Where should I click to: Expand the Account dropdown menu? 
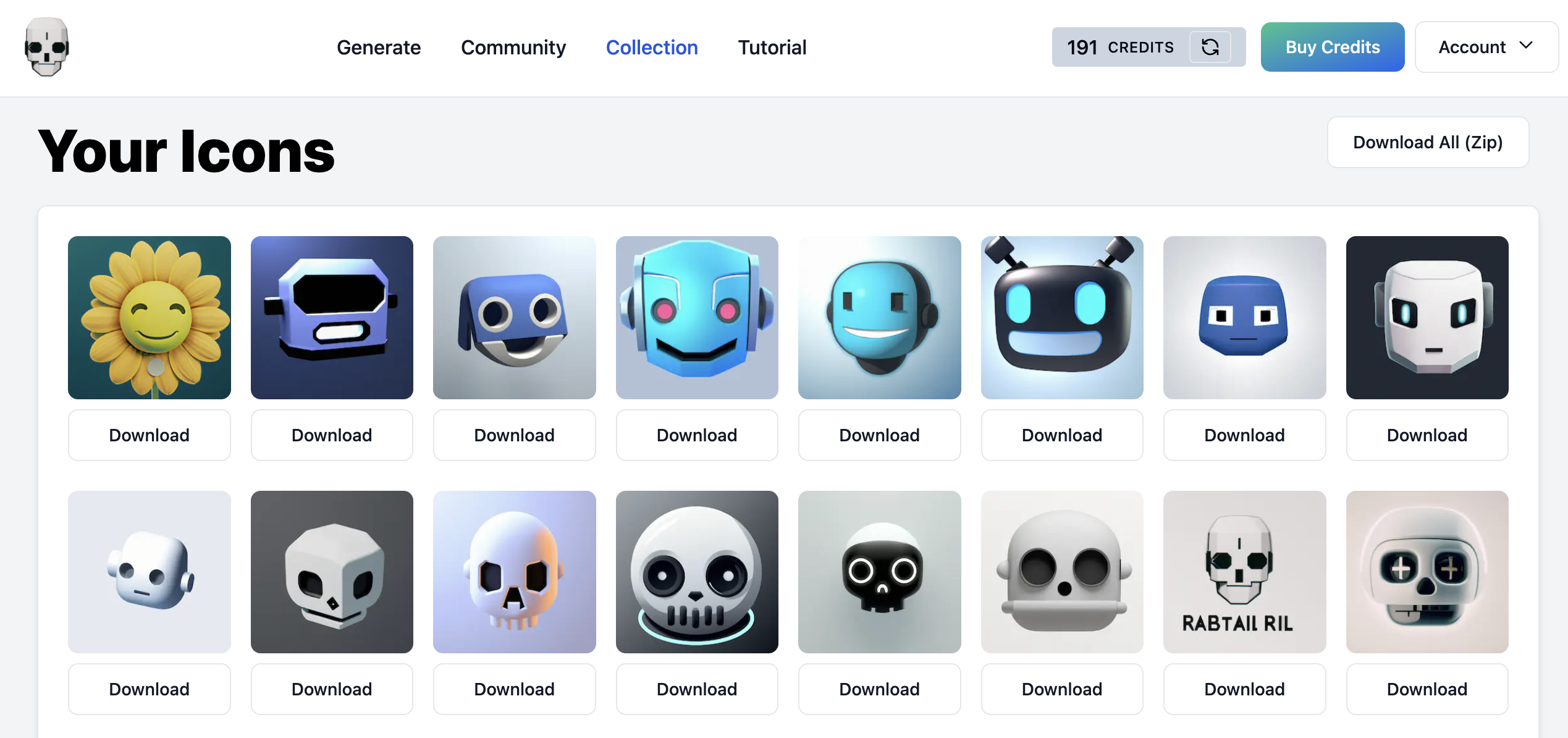tap(1485, 45)
